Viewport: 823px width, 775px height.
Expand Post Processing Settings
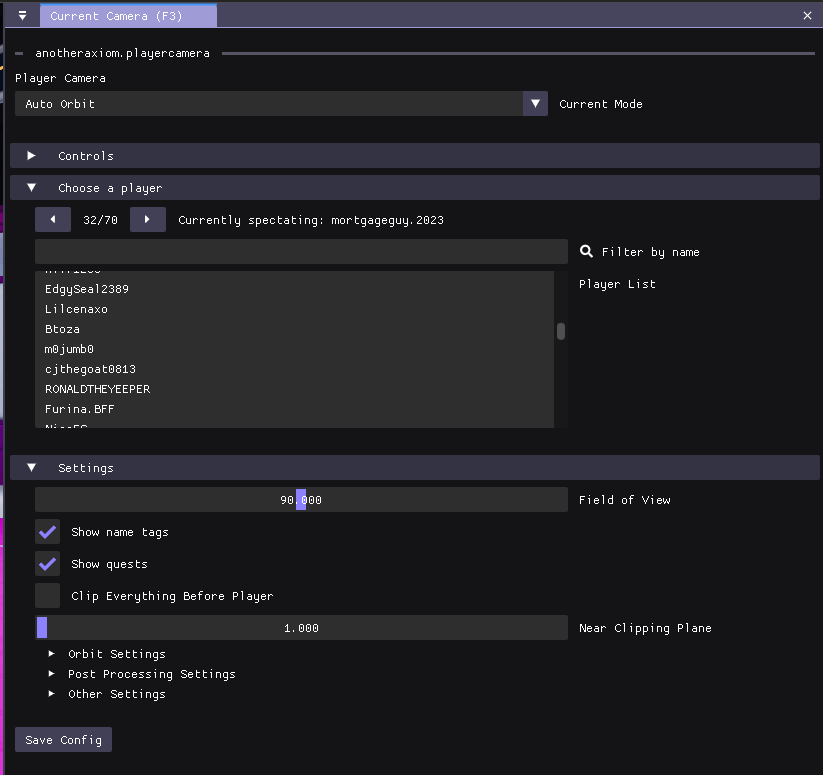tap(51, 673)
